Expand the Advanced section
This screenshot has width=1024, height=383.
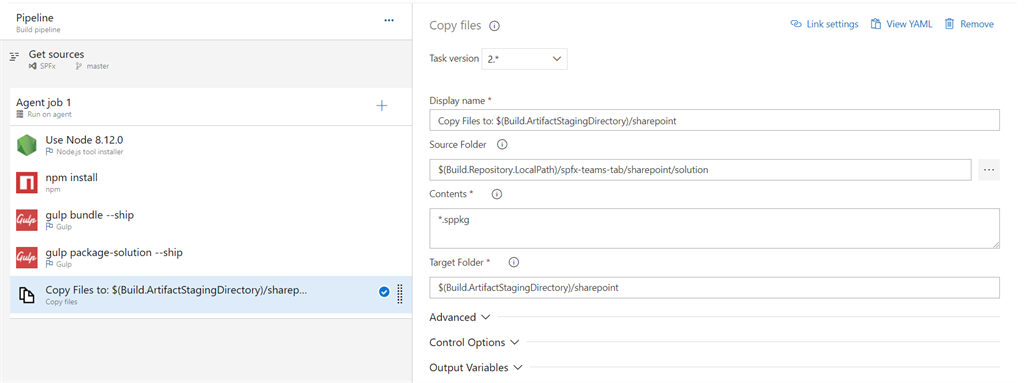pos(460,317)
